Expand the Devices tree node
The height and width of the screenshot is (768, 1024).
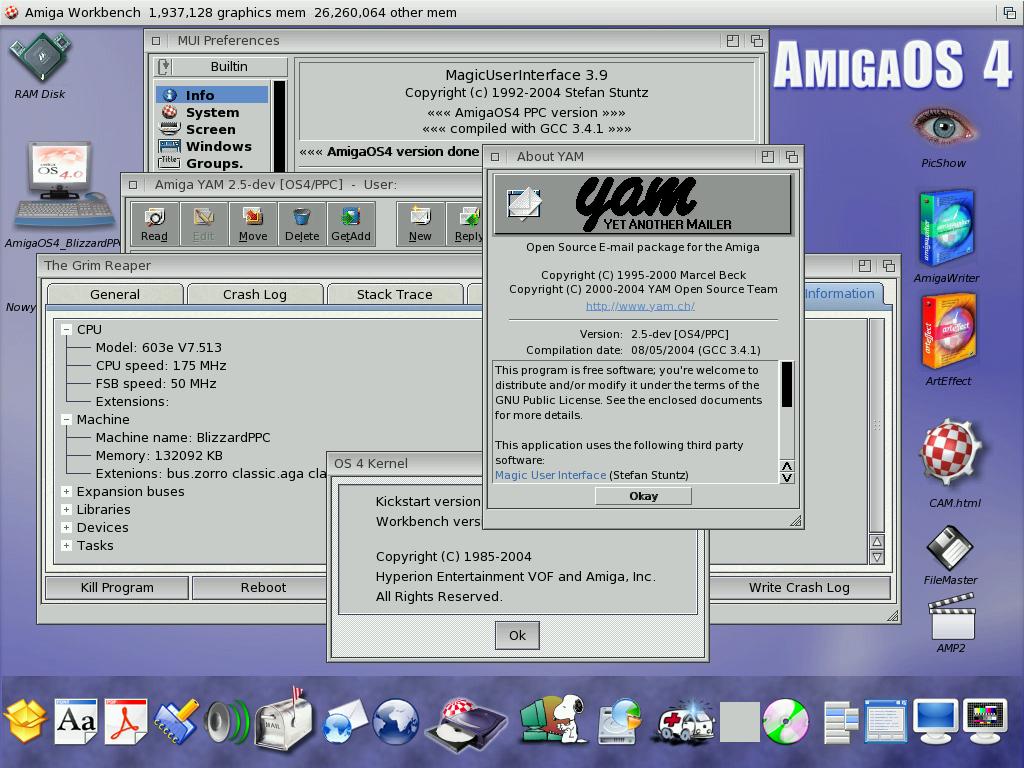67,528
